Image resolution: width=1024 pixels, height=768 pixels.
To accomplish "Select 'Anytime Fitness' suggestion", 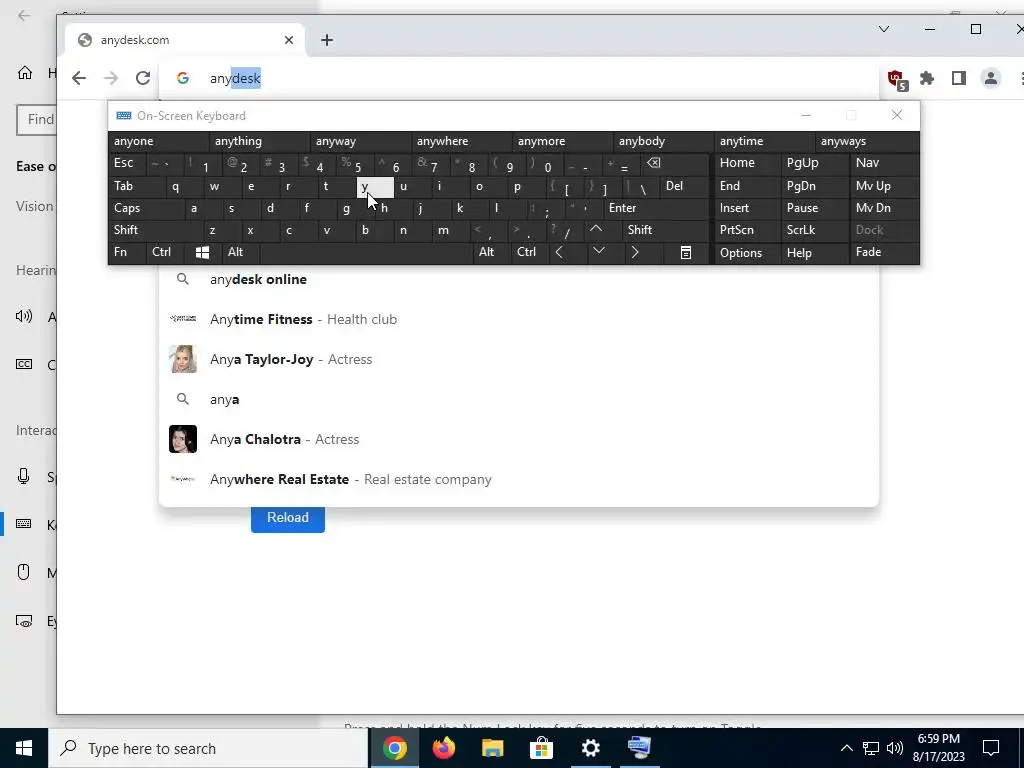I will pyautogui.click(x=519, y=319).
